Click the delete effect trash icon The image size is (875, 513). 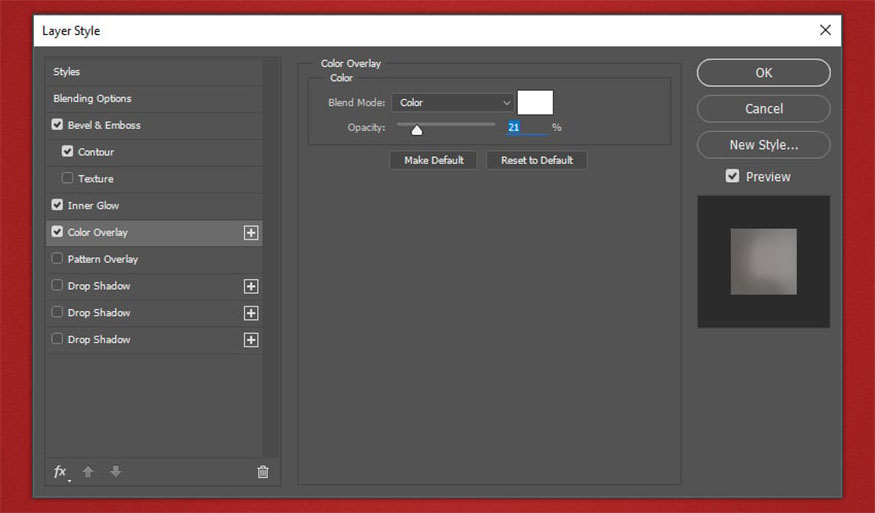tap(263, 472)
